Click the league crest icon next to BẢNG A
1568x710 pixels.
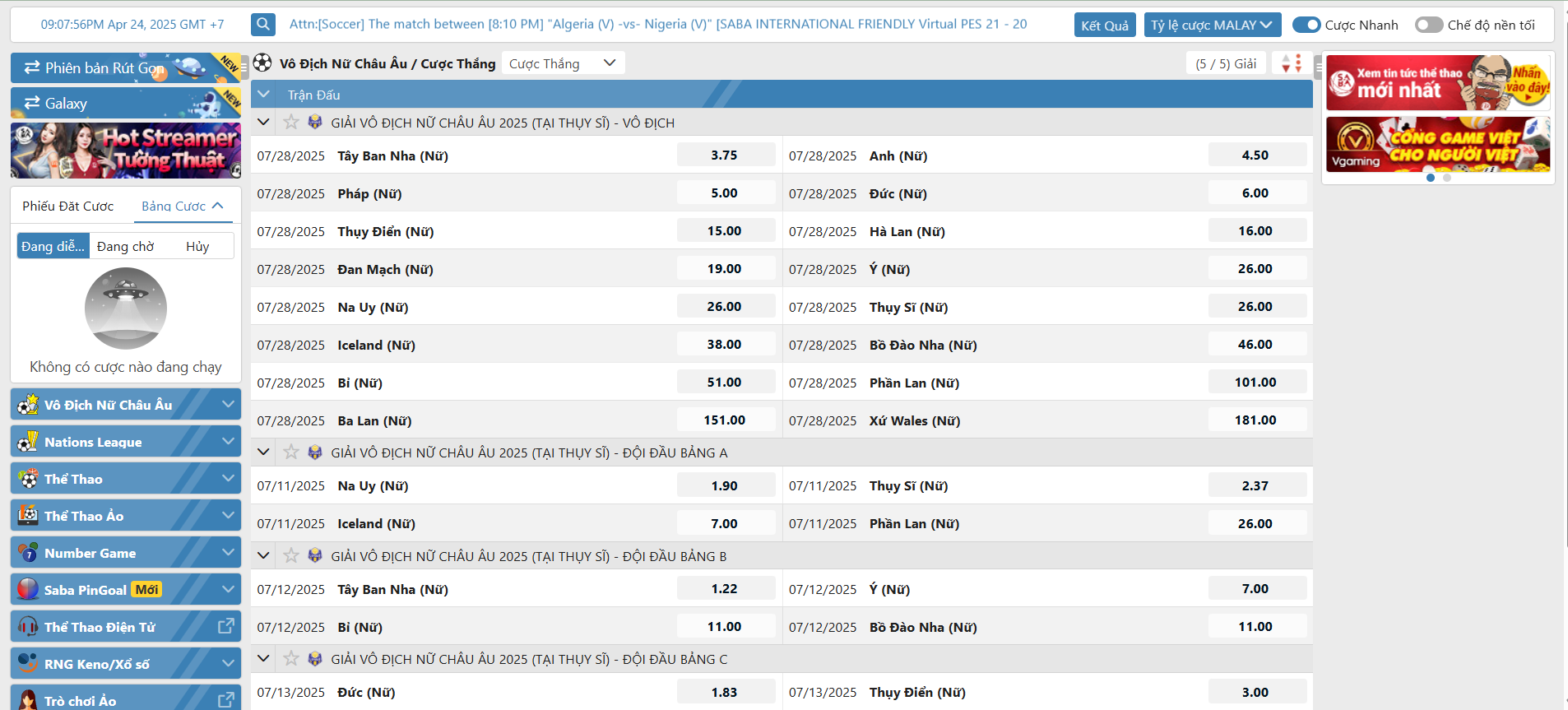(x=315, y=452)
